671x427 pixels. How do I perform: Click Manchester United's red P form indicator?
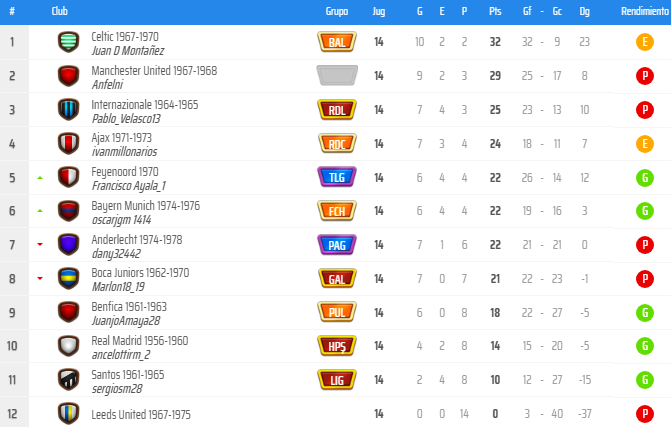pyautogui.click(x=644, y=76)
